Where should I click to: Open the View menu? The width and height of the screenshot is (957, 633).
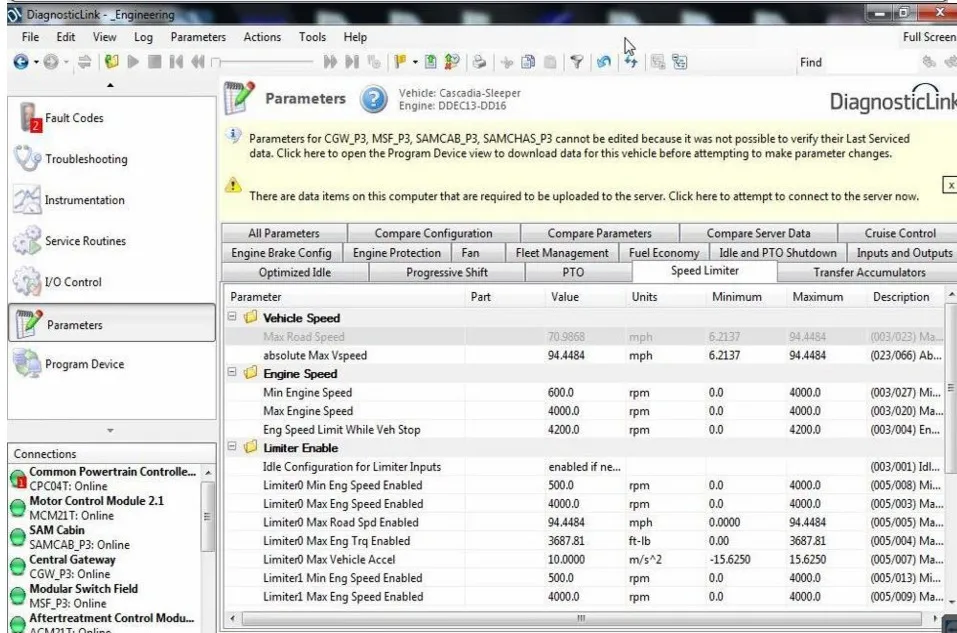click(104, 37)
